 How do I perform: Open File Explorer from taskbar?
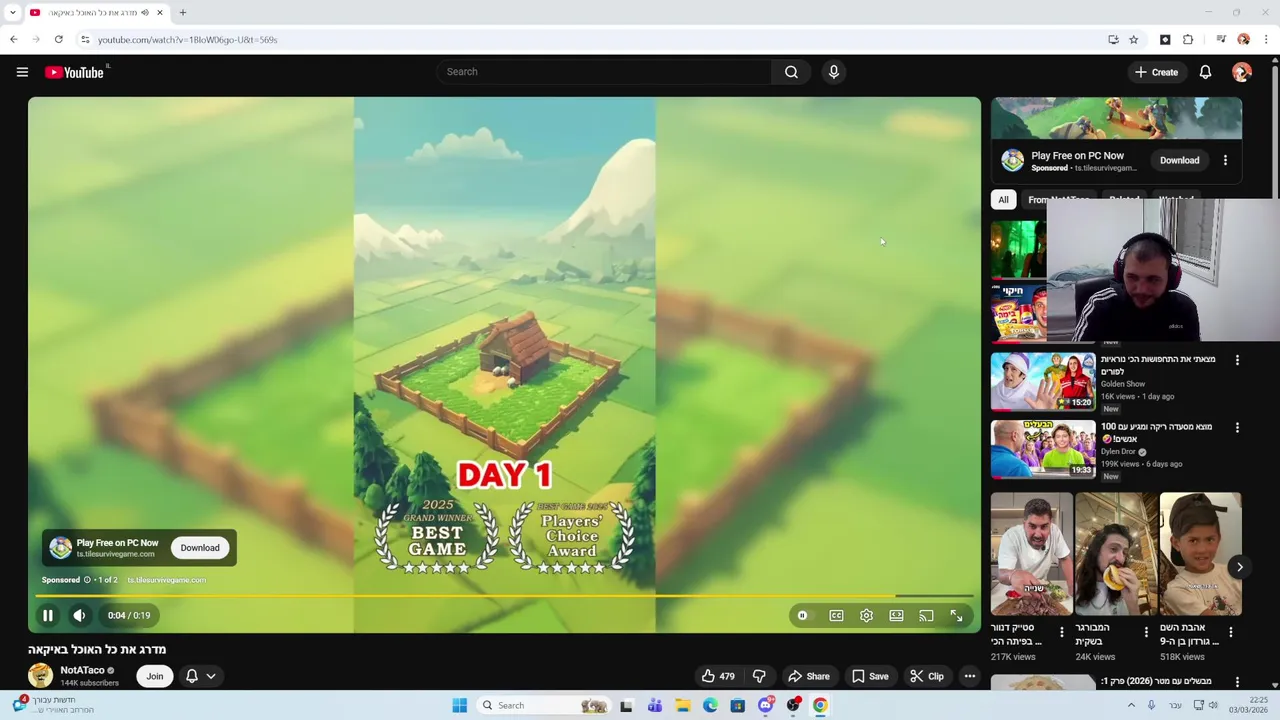coord(683,705)
